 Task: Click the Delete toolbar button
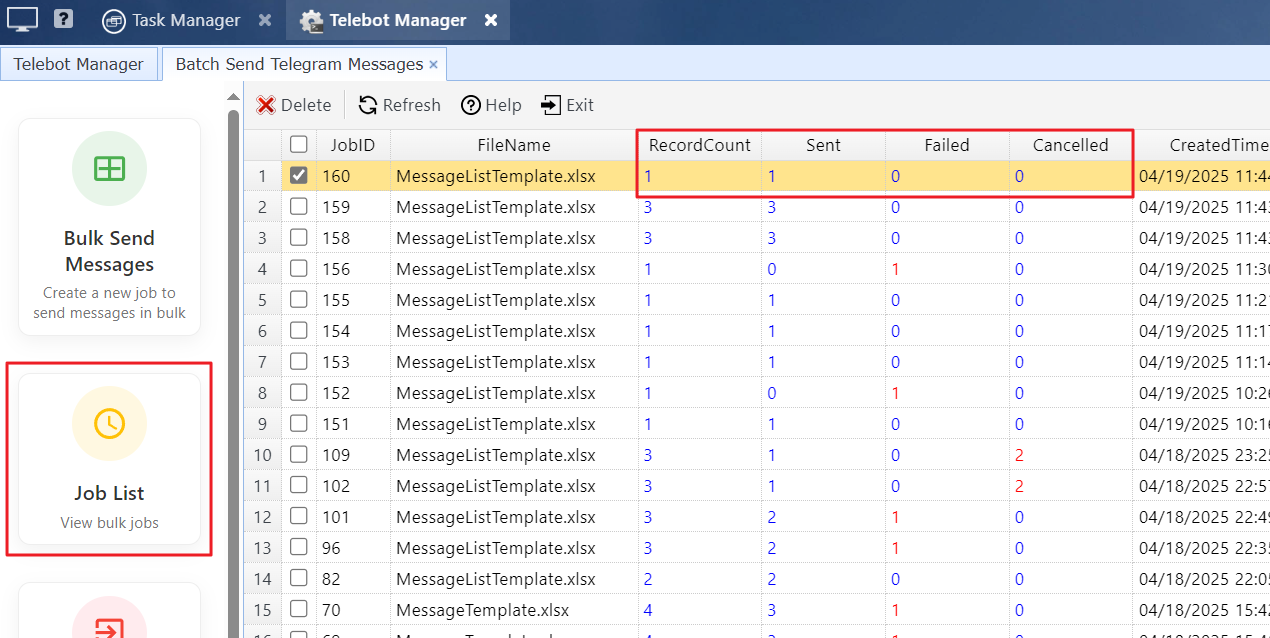tap(294, 105)
